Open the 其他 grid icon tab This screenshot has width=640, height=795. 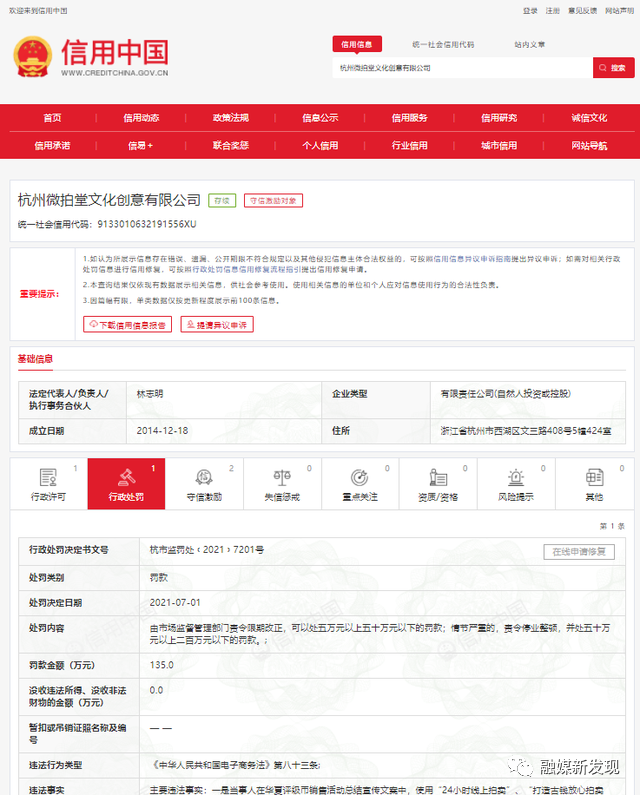click(594, 484)
